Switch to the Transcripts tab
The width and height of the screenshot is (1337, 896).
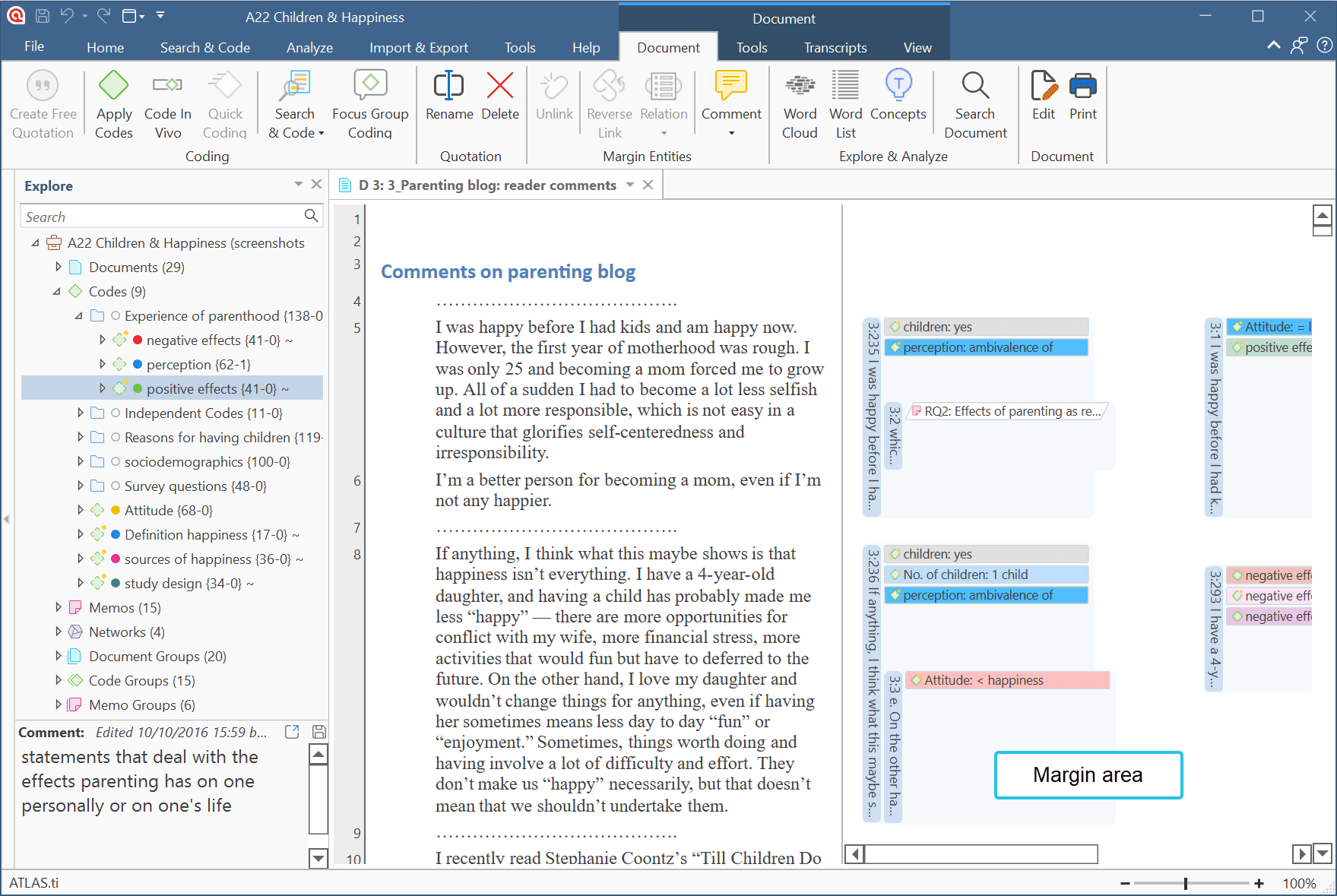[x=835, y=47]
